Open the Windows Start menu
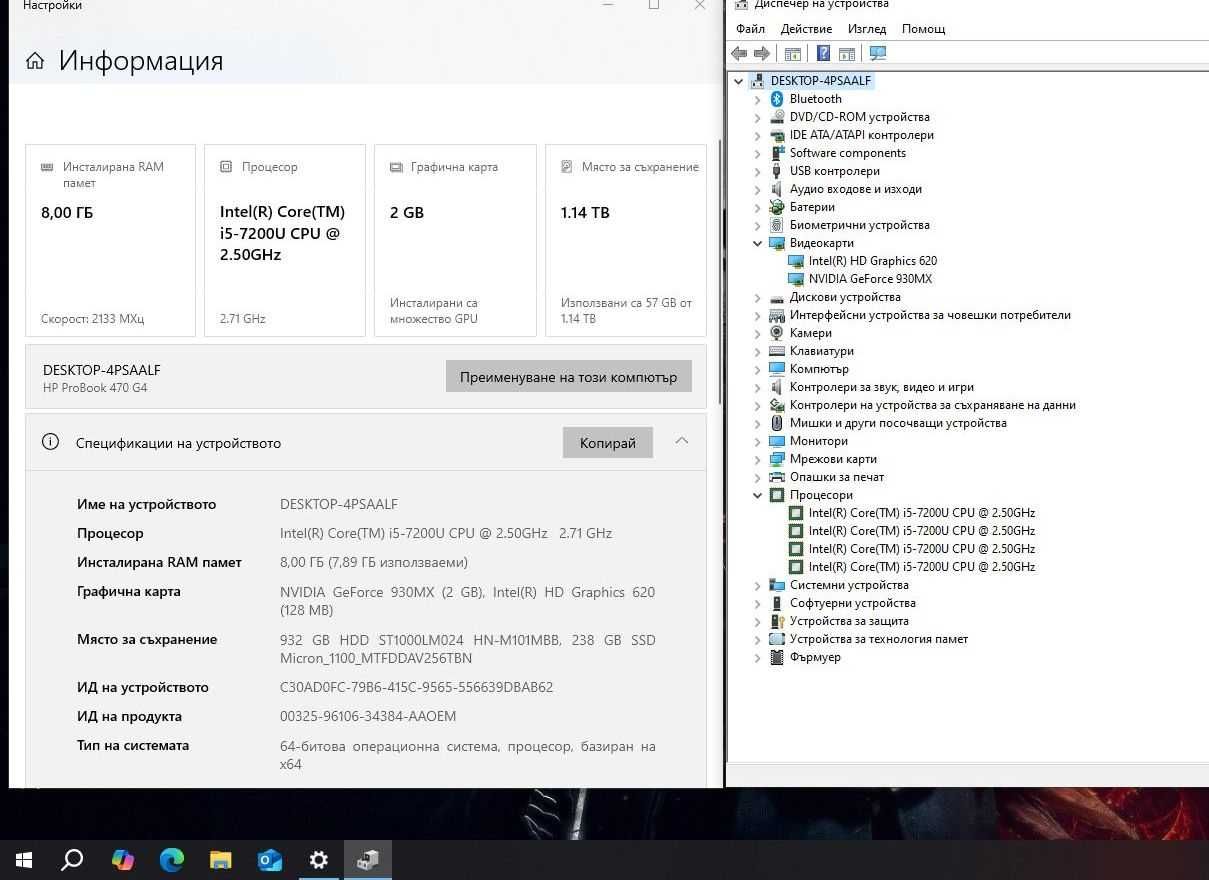 pos(24,859)
